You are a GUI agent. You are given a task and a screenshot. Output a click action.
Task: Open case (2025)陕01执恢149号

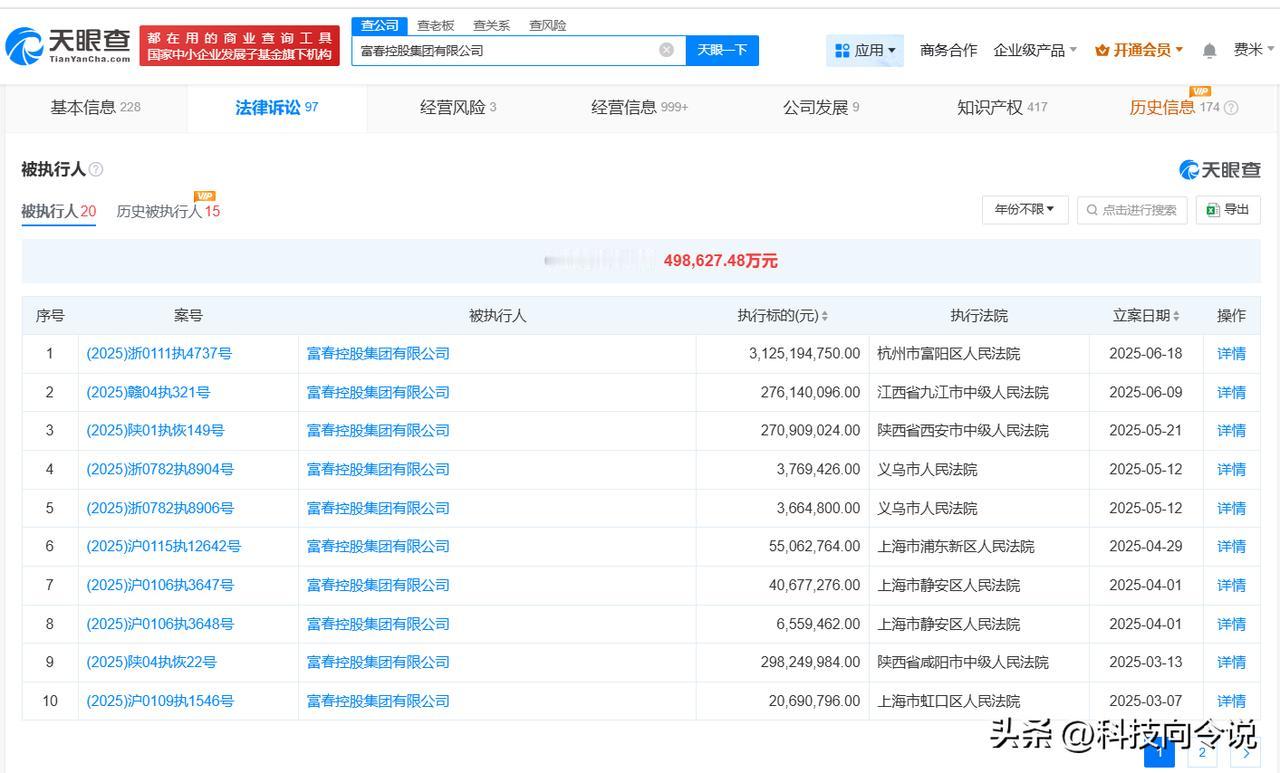coord(155,431)
